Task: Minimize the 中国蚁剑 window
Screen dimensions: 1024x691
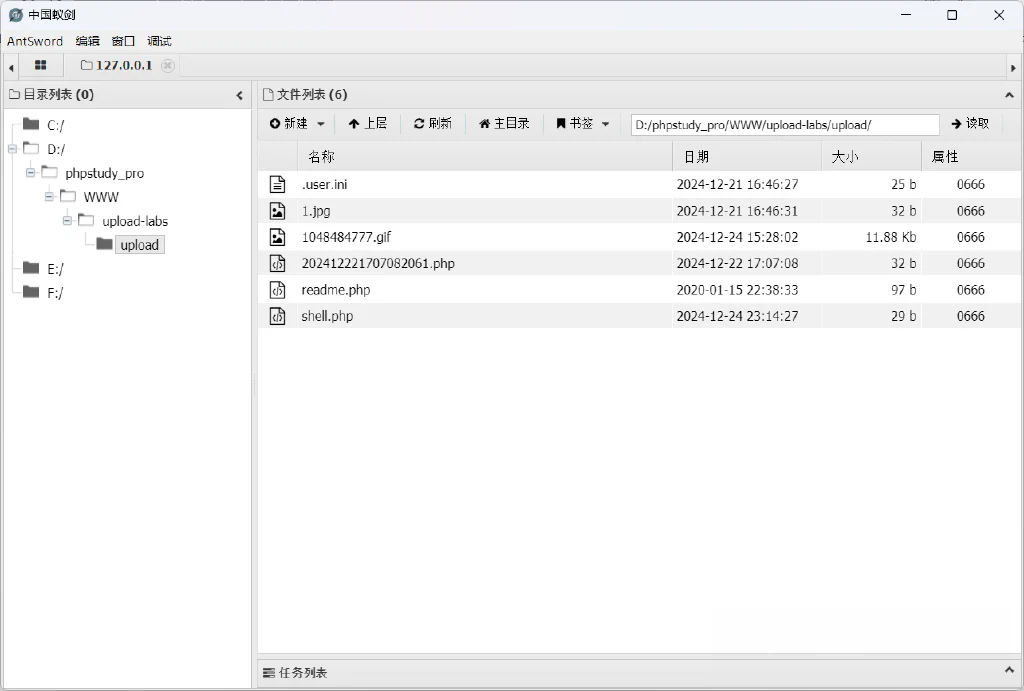Action: (906, 15)
